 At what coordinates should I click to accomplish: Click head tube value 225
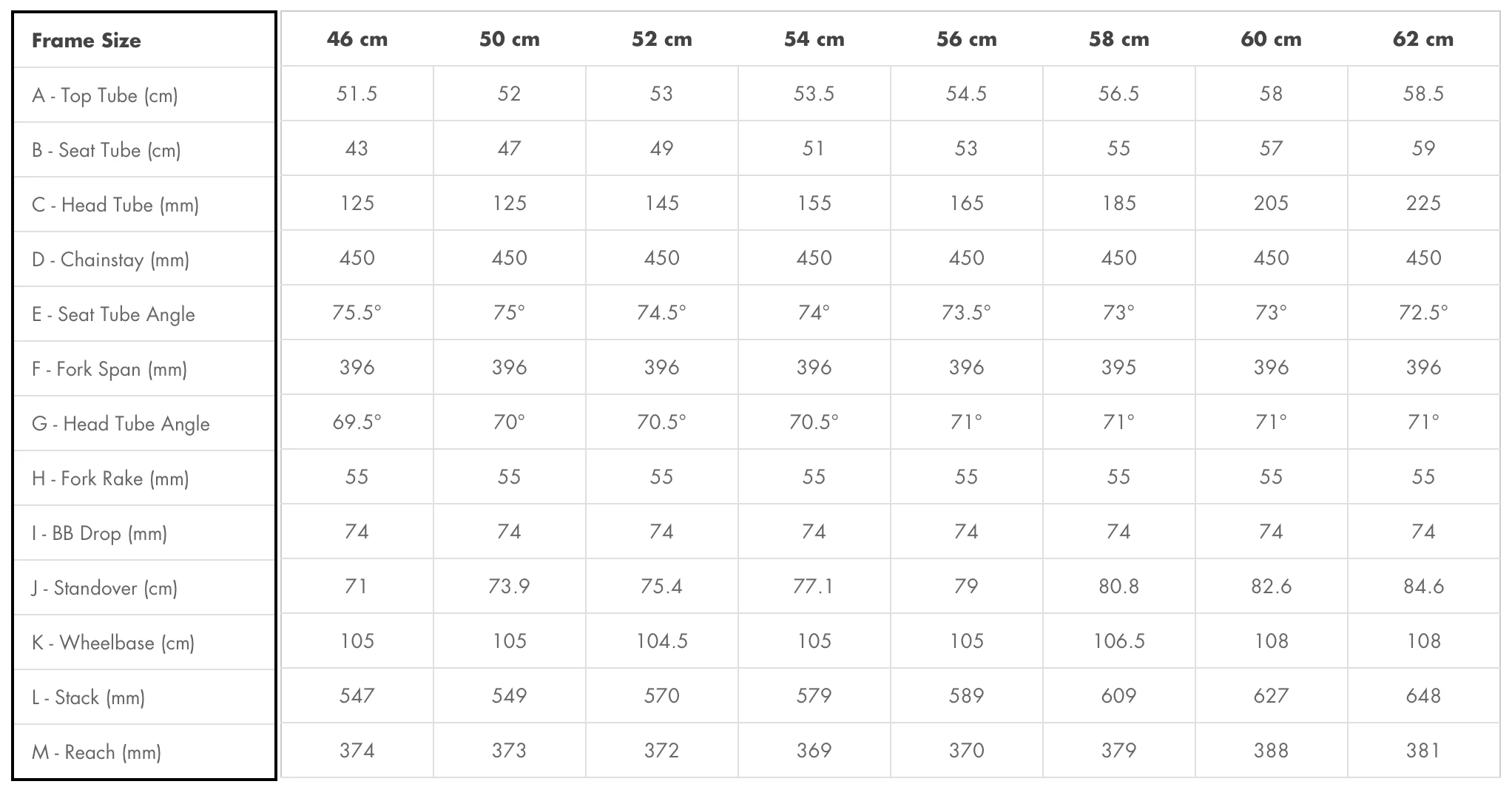coord(1423,203)
